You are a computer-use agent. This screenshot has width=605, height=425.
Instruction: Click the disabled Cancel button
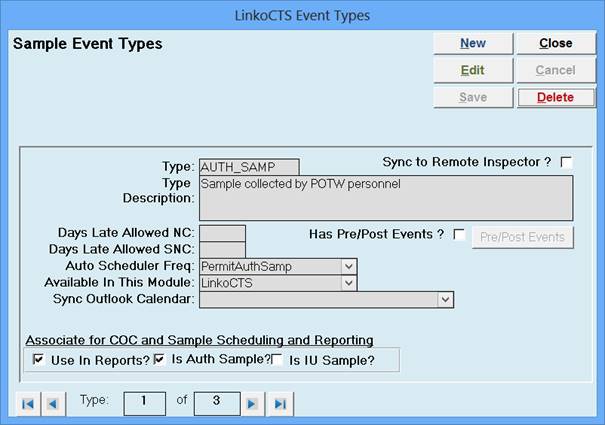pos(556,70)
